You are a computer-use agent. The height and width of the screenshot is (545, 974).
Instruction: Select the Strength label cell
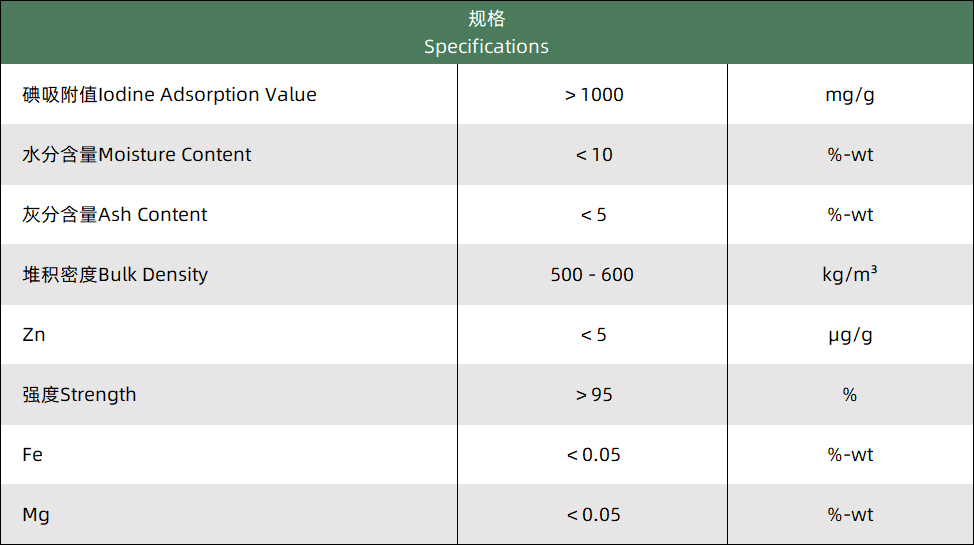(79, 395)
